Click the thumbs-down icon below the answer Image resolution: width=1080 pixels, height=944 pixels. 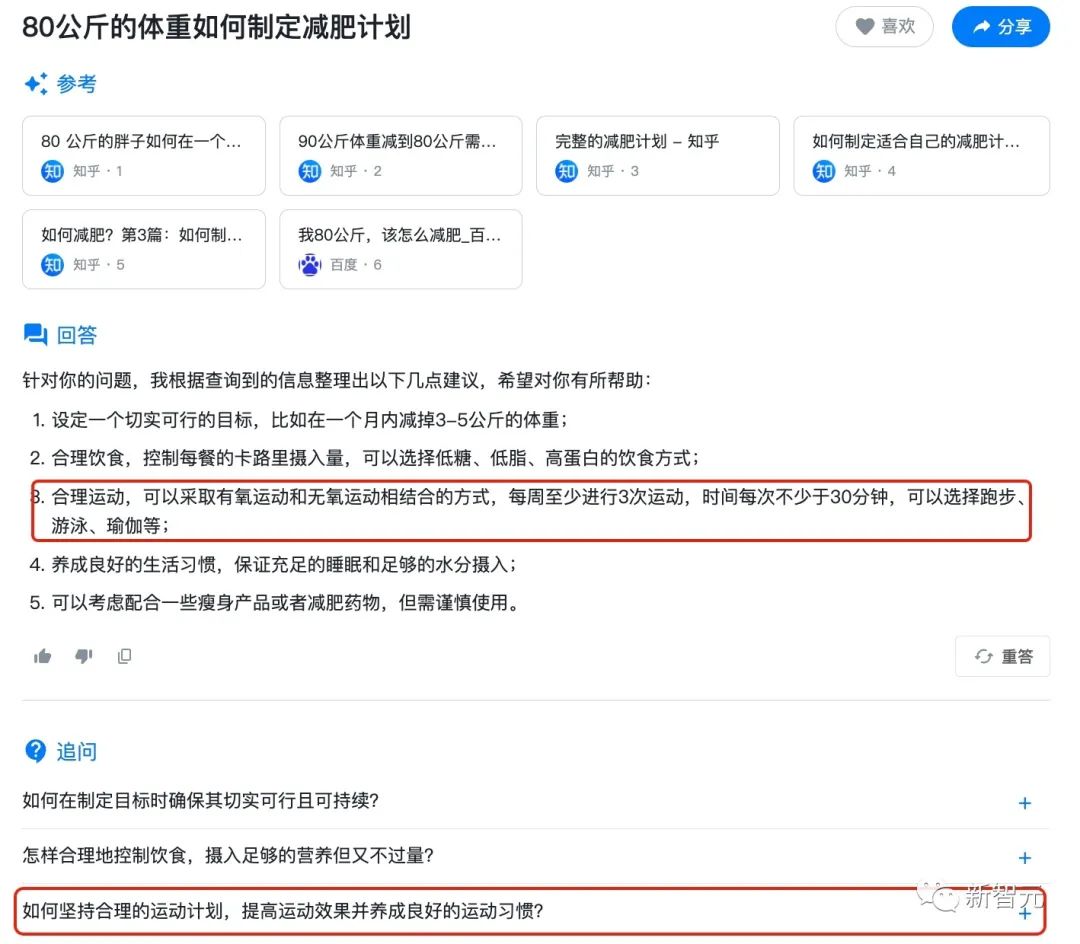click(83, 656)
